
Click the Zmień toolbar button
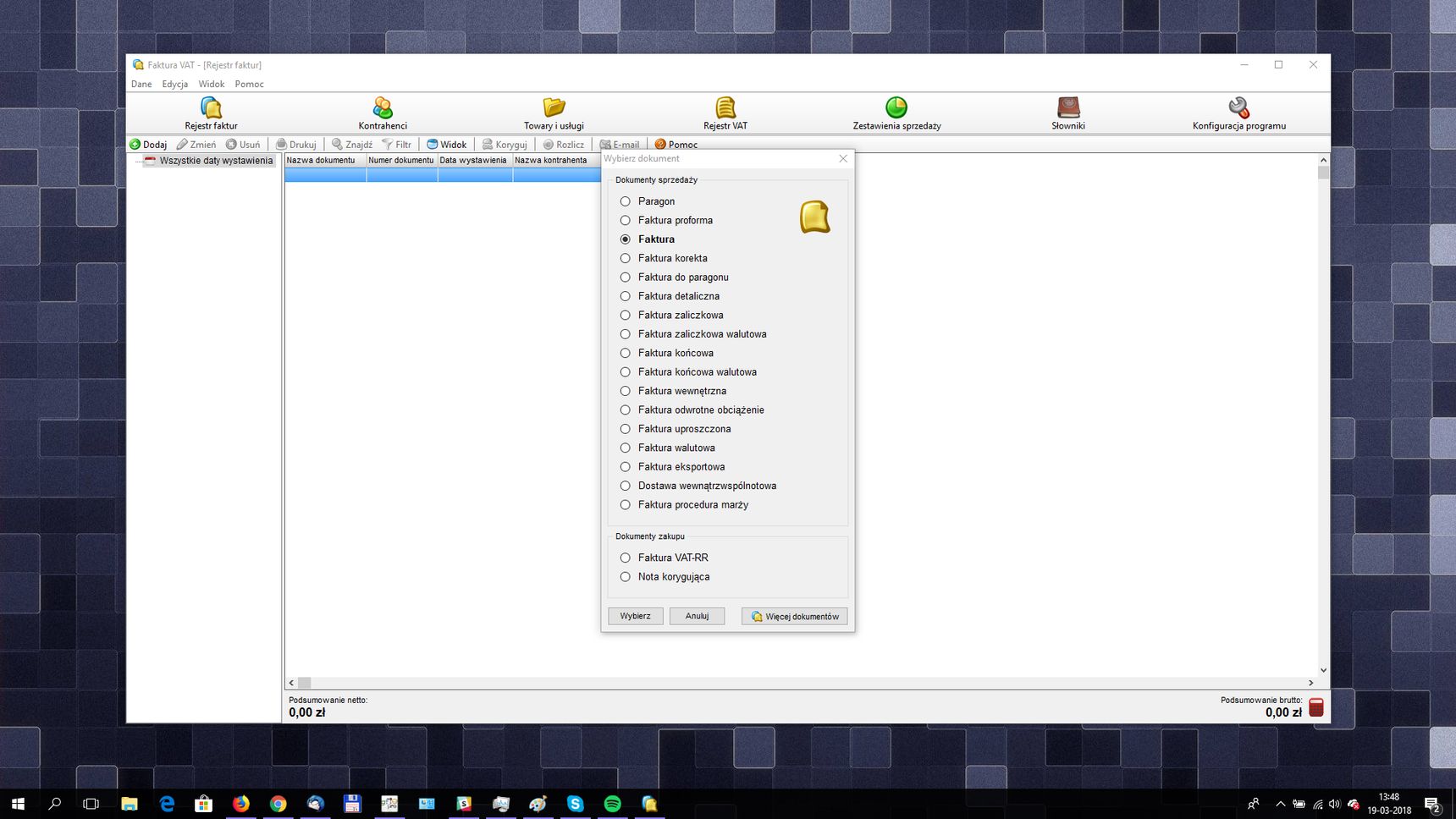[196, 145]
